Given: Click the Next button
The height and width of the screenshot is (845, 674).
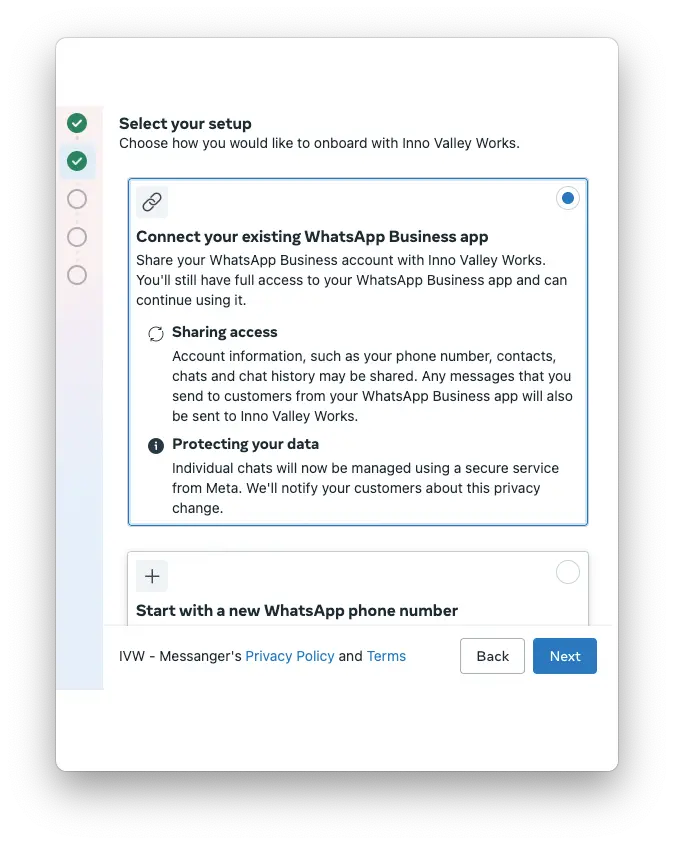Looking at the screenshot, I should 565,656.
